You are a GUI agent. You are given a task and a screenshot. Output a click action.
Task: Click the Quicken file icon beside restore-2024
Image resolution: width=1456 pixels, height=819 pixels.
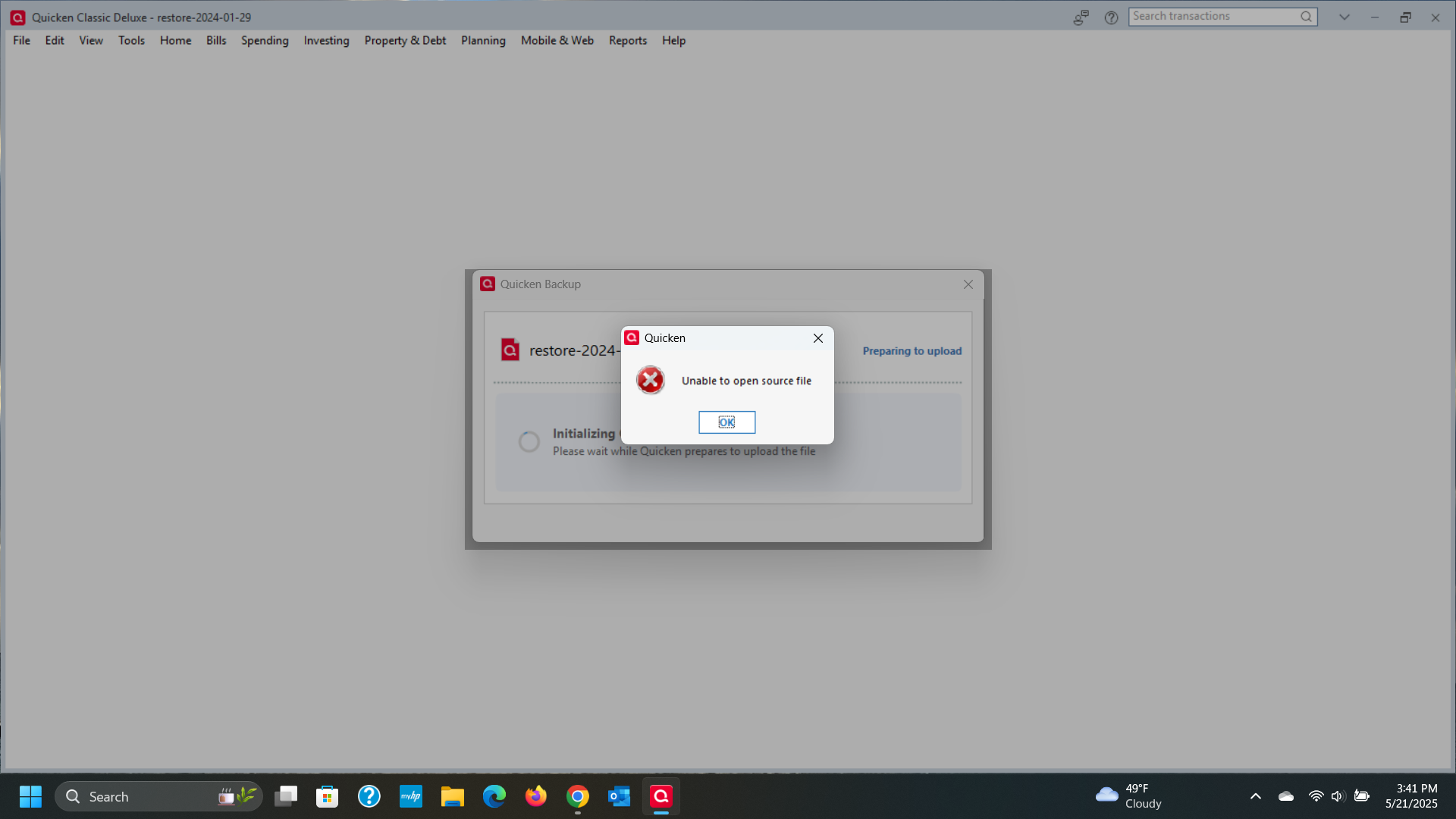pos(510,350)
